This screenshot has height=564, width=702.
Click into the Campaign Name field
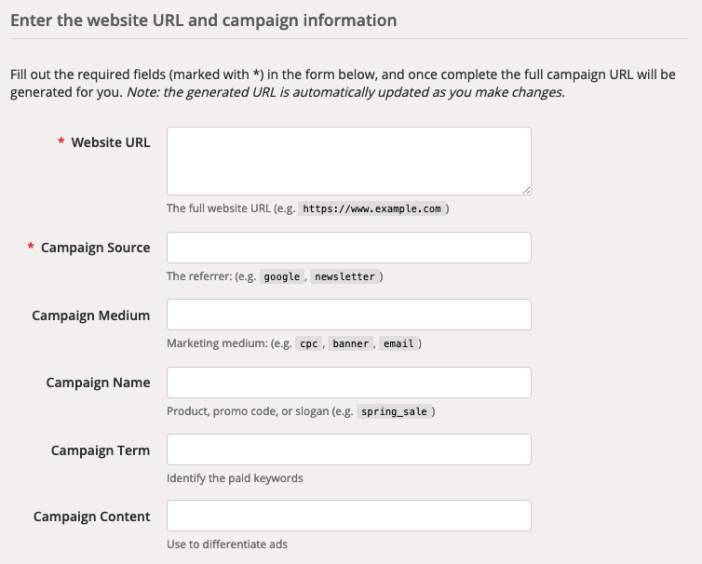348,382
